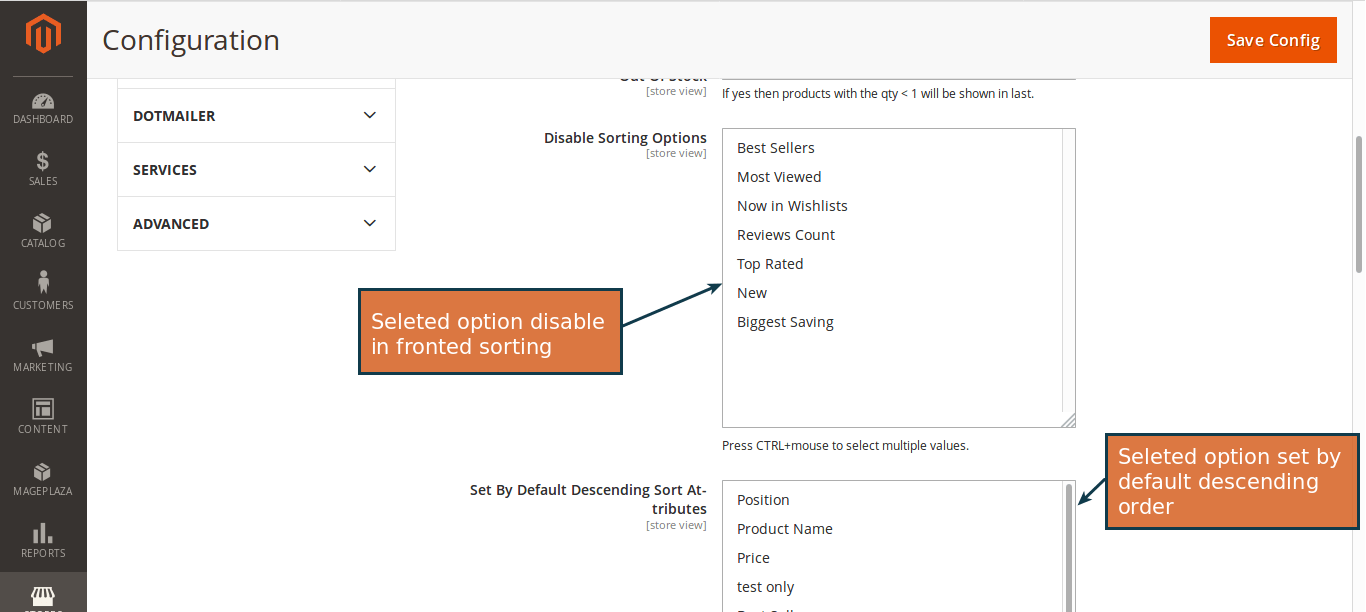Image resolution: width=1366 pixels, height=612 pixels.
Task: Expand the SERVICES section
Action: click(255, 169)
